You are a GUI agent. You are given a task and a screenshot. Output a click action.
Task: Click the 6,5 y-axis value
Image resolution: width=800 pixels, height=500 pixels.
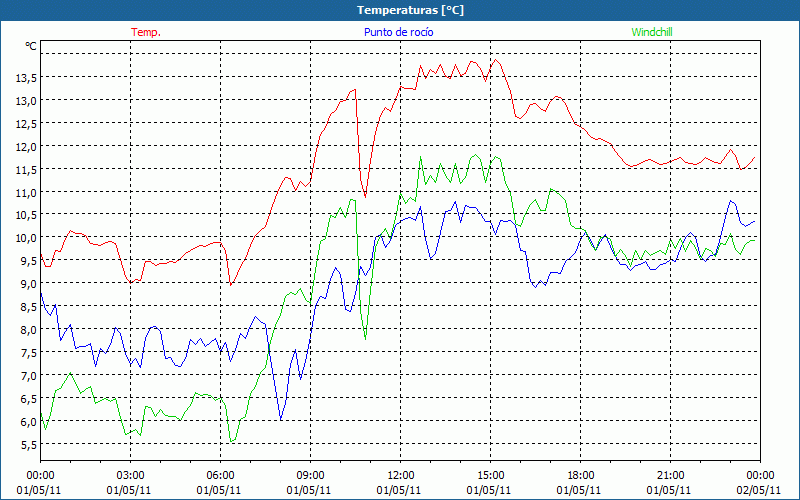pos(29,398)
